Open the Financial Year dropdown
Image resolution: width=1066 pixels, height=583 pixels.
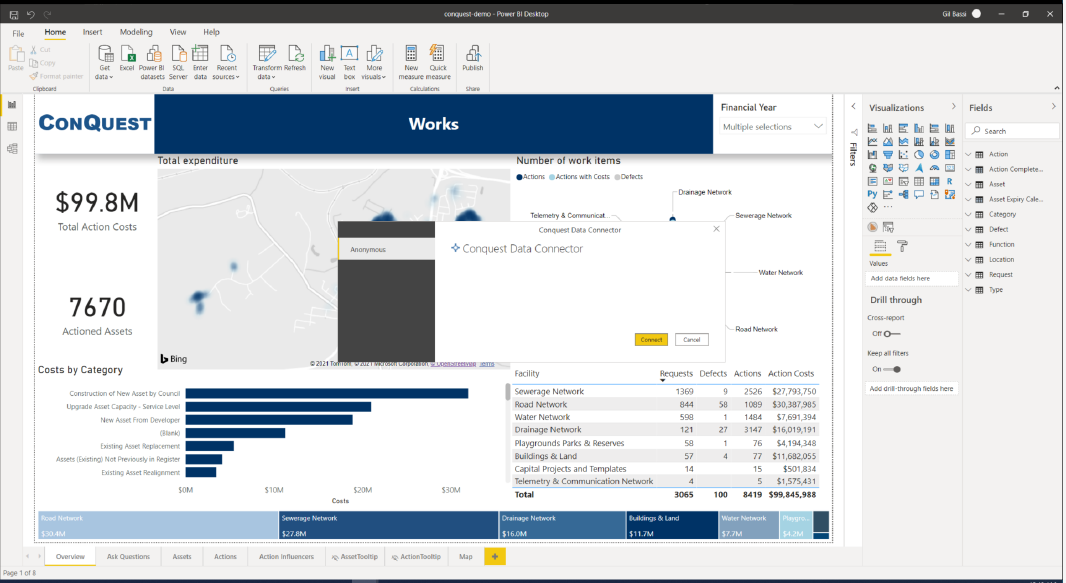click(773, 126)
